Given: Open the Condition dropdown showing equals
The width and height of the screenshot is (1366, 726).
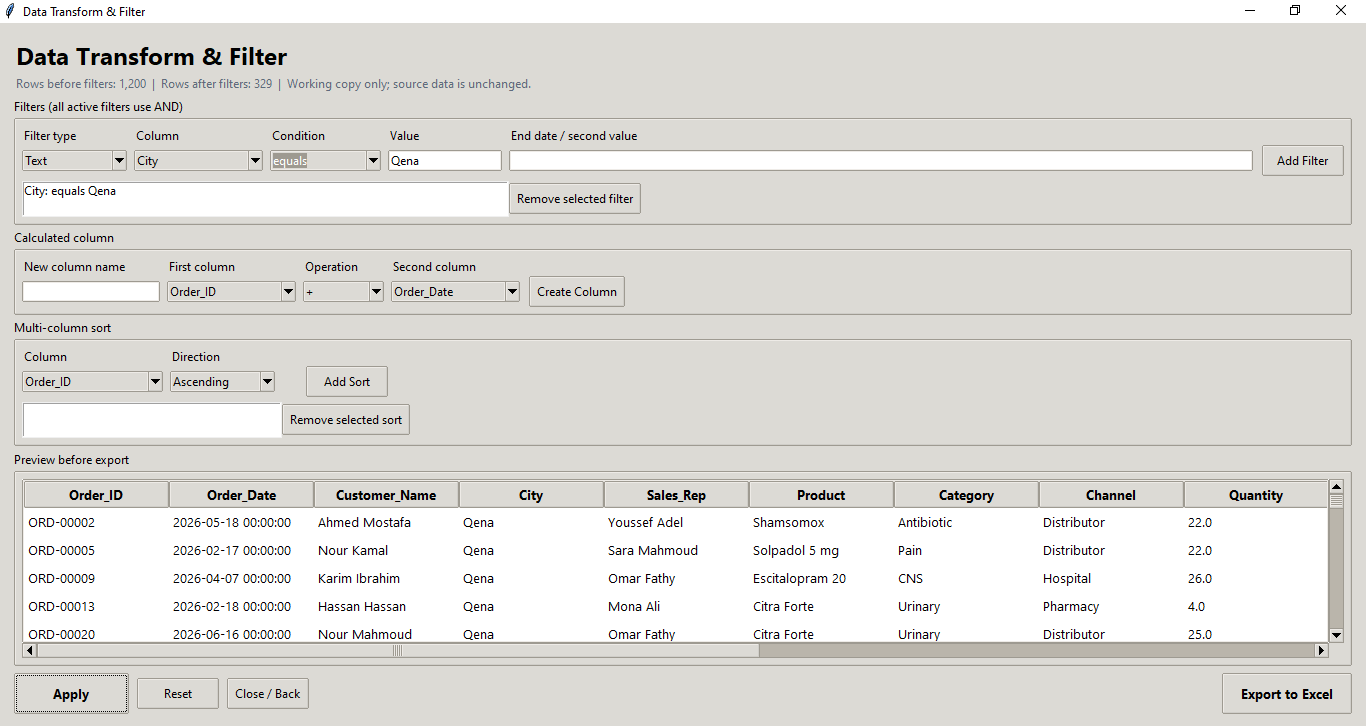Looking at the screenshot, I should point(325,161).
